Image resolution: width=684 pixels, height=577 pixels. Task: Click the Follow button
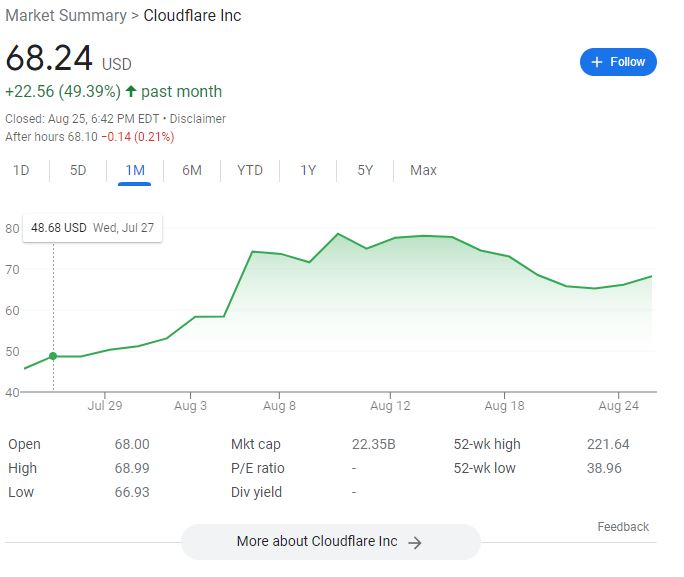pos(618,62)
